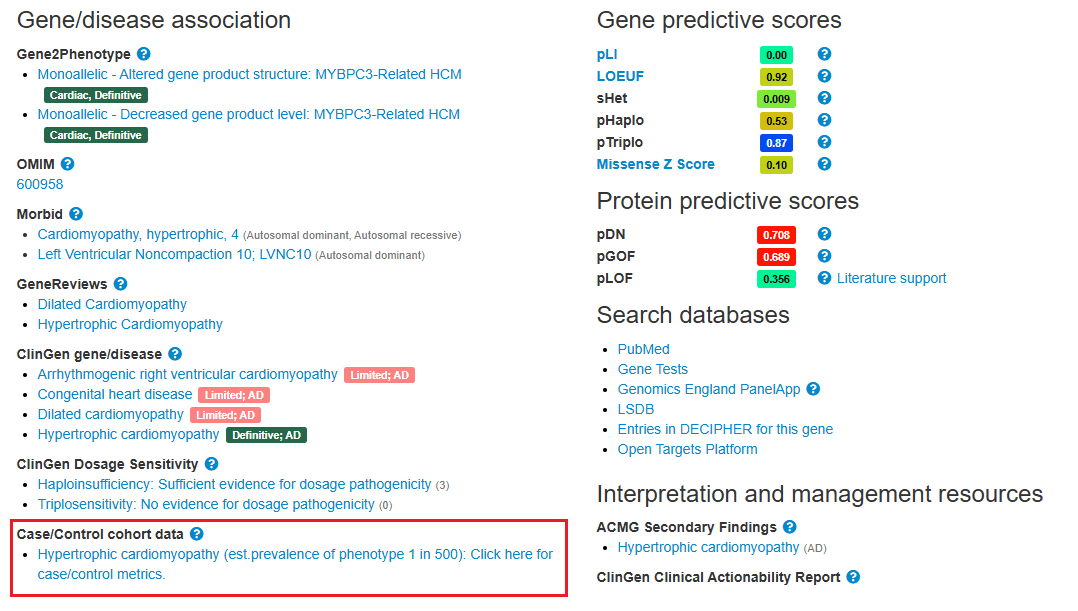The height and width of the screenshot is (611, 1078).
Task: Click help icon next to Gene2Phenotype
Action: 144,54
